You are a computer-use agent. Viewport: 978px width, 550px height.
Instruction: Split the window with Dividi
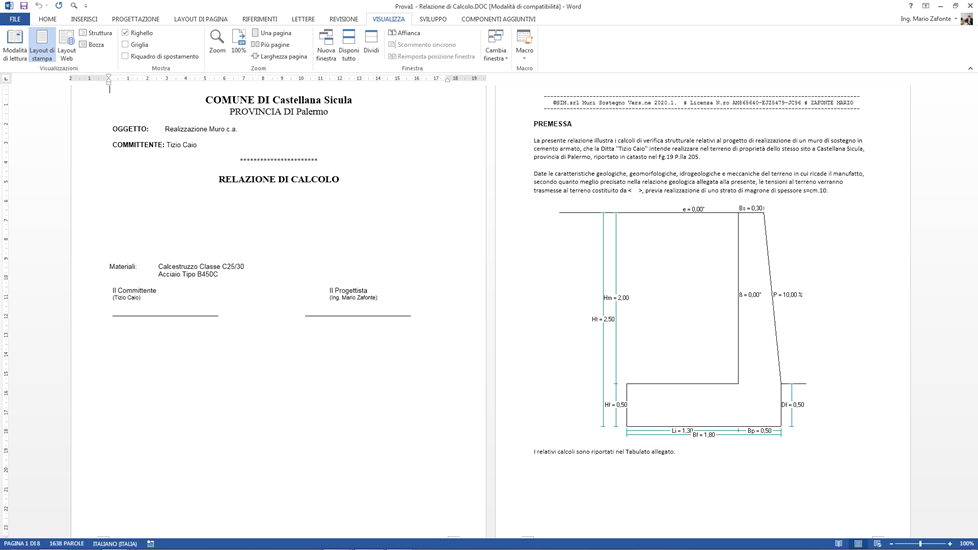(371, 42)
